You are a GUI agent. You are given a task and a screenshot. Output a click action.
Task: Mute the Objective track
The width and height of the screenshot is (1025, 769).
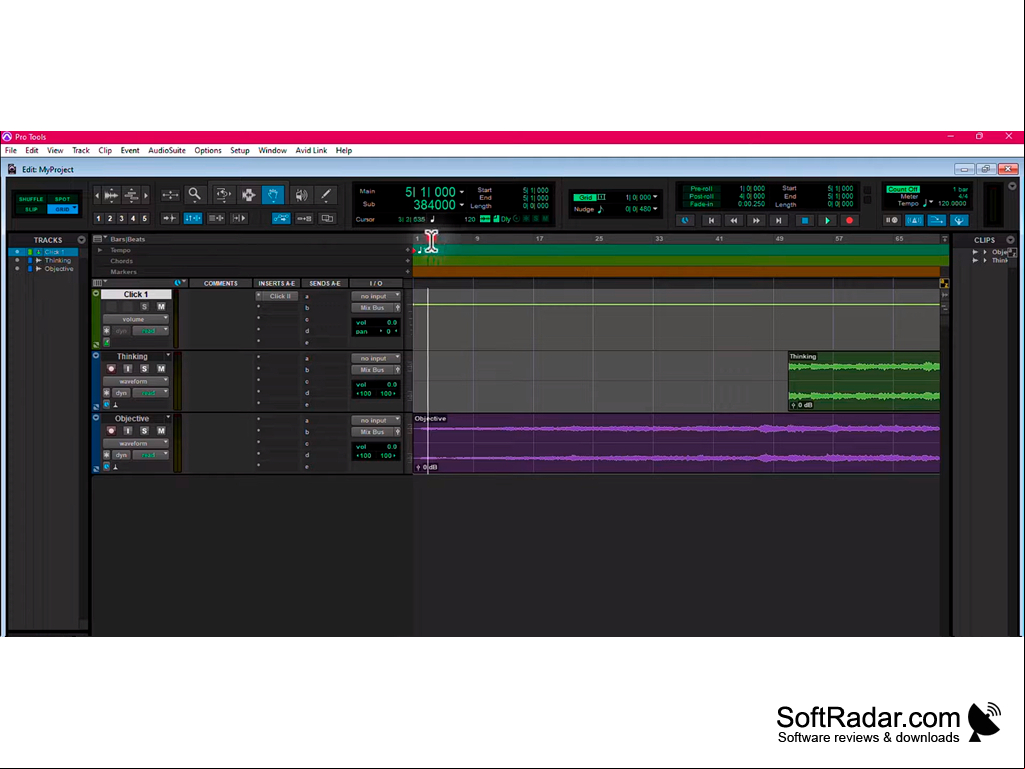point(161,431)
